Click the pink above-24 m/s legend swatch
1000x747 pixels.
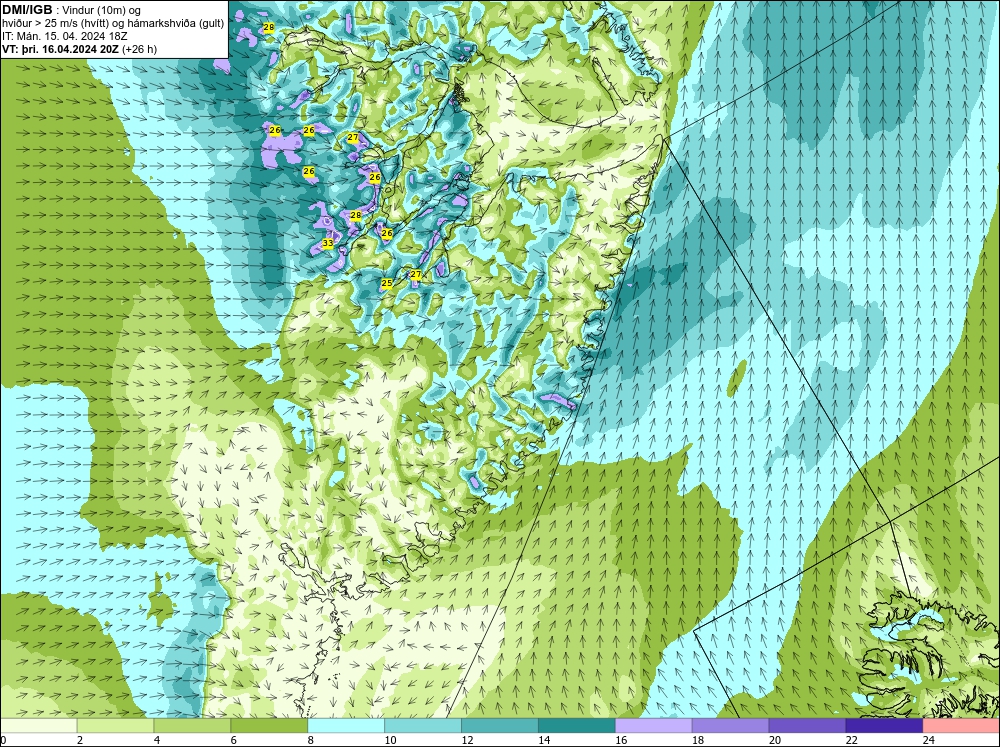click(x=961, y=725)
